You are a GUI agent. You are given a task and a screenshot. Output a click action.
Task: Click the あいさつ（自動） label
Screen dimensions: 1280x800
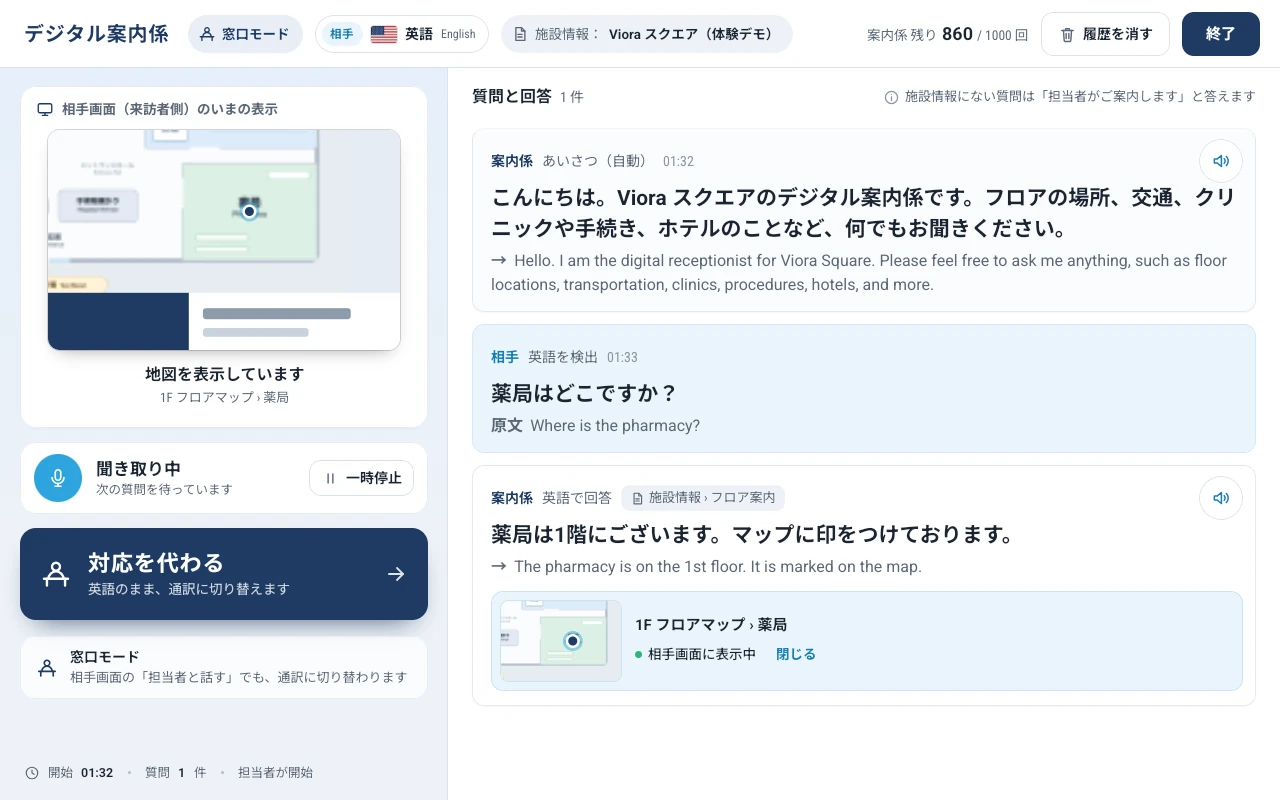pyautogui.click(x=595, y=161)
